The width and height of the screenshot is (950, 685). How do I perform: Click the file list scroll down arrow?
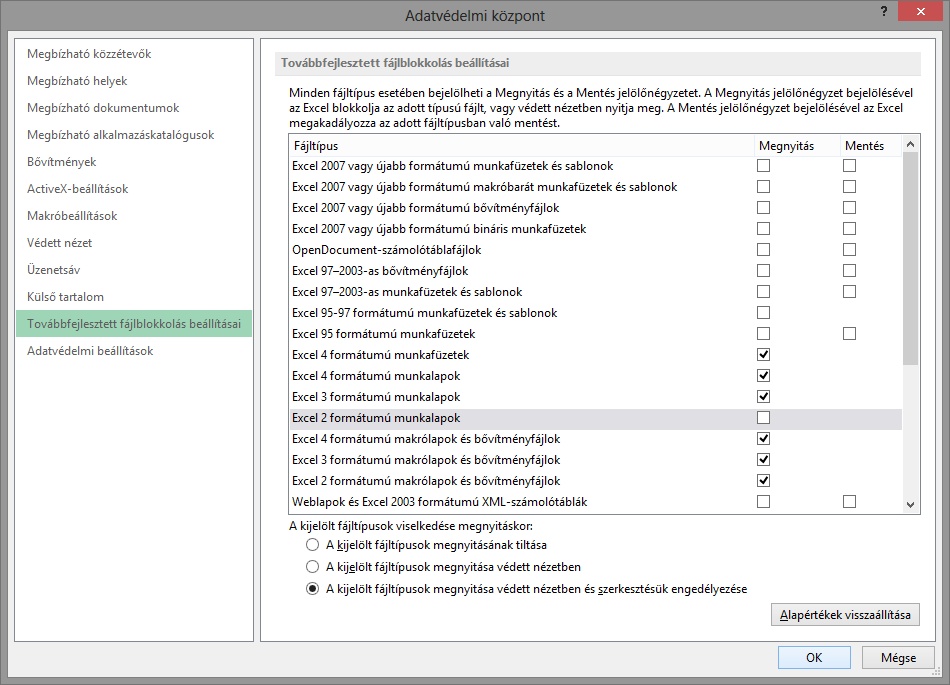(910, 505)
